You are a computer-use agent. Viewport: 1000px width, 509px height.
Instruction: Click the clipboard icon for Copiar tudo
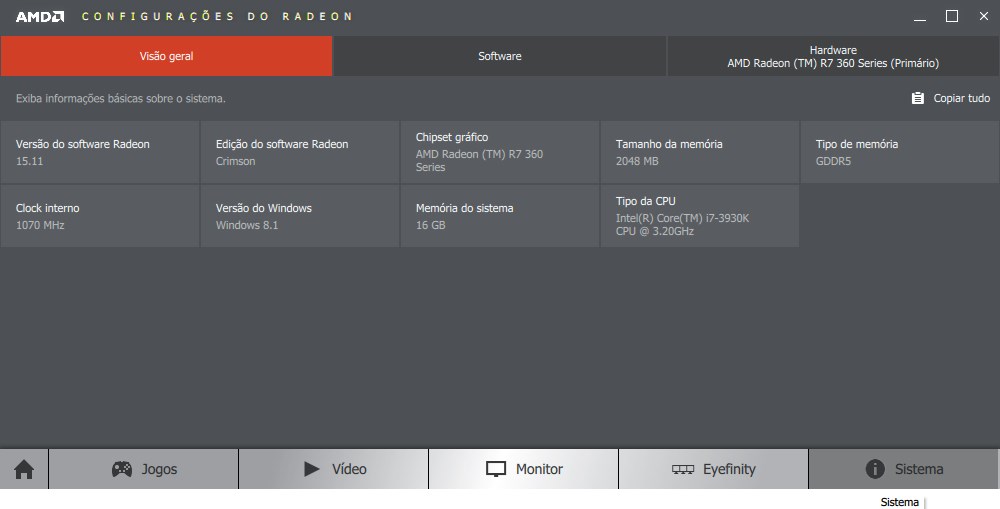[918, 98]
